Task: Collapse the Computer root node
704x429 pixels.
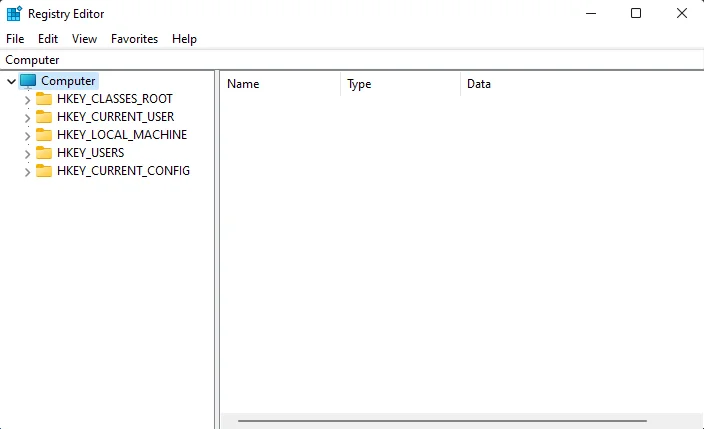Action: point(11,81)
